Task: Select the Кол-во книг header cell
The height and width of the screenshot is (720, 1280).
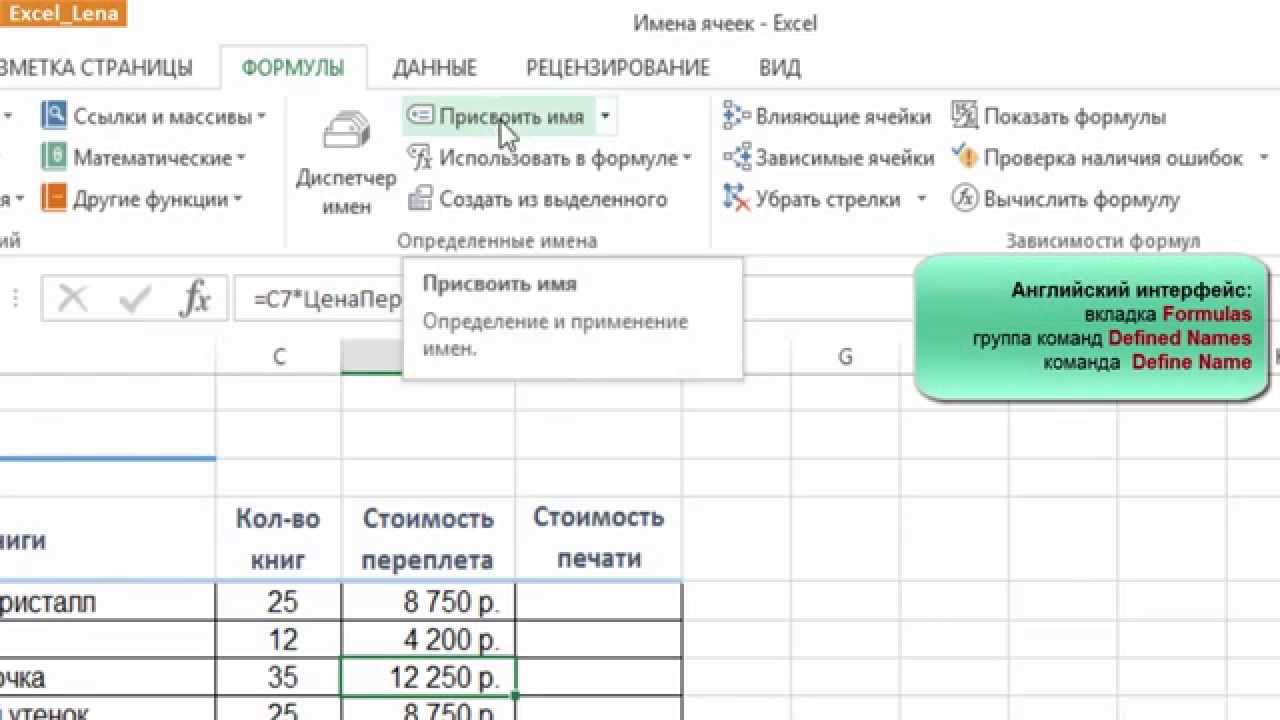Action: 279,538
